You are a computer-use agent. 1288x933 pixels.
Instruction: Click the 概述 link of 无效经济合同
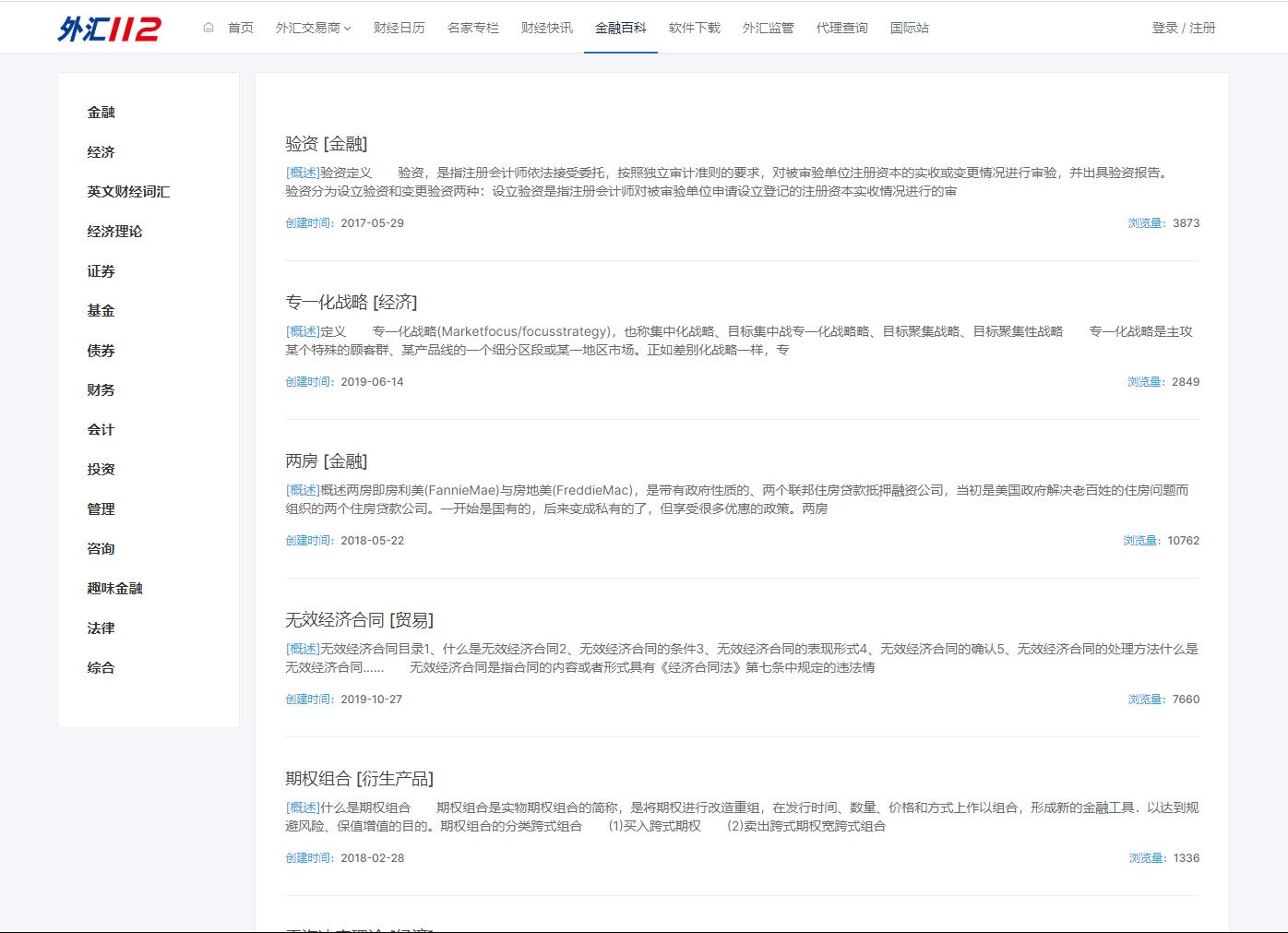301,648
